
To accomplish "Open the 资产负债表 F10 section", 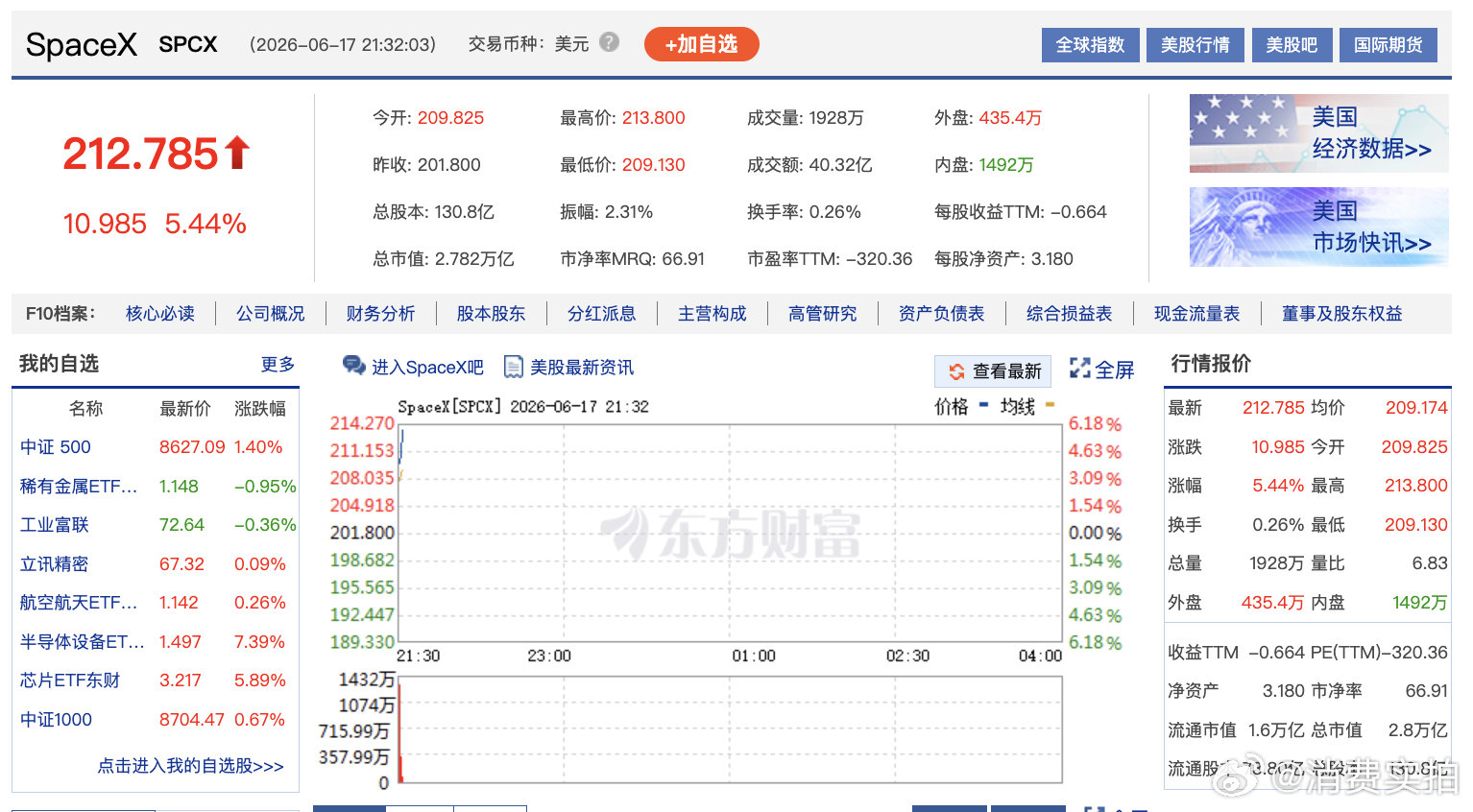I will point(941,314).
